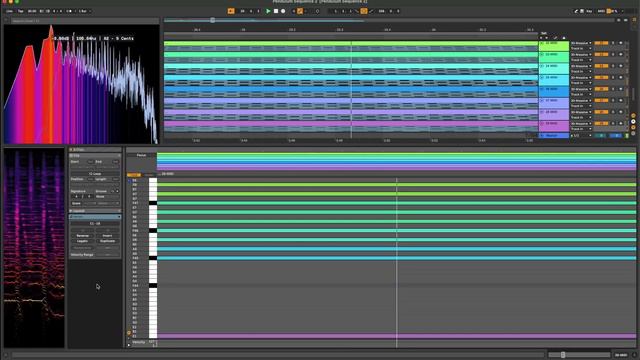The height and width of the screenshot is (360, 640).
Task: Select the magenta track header
Action: pos(554,126)
